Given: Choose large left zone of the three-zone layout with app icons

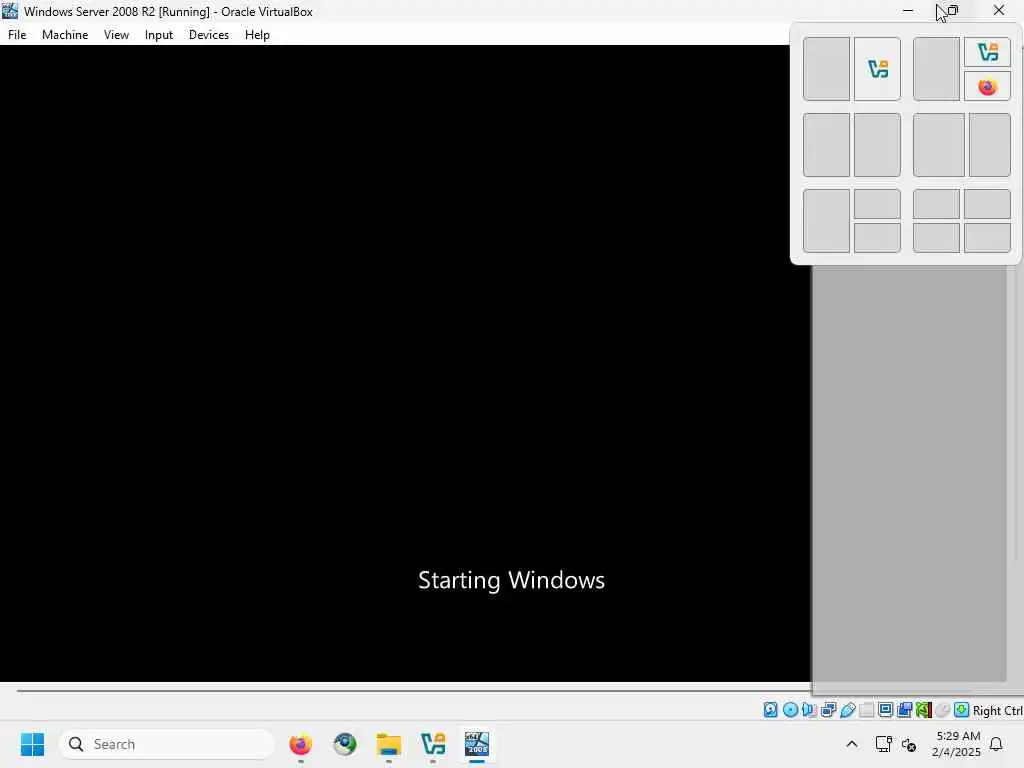Looking at the screenshot, I should pos(936,69).
